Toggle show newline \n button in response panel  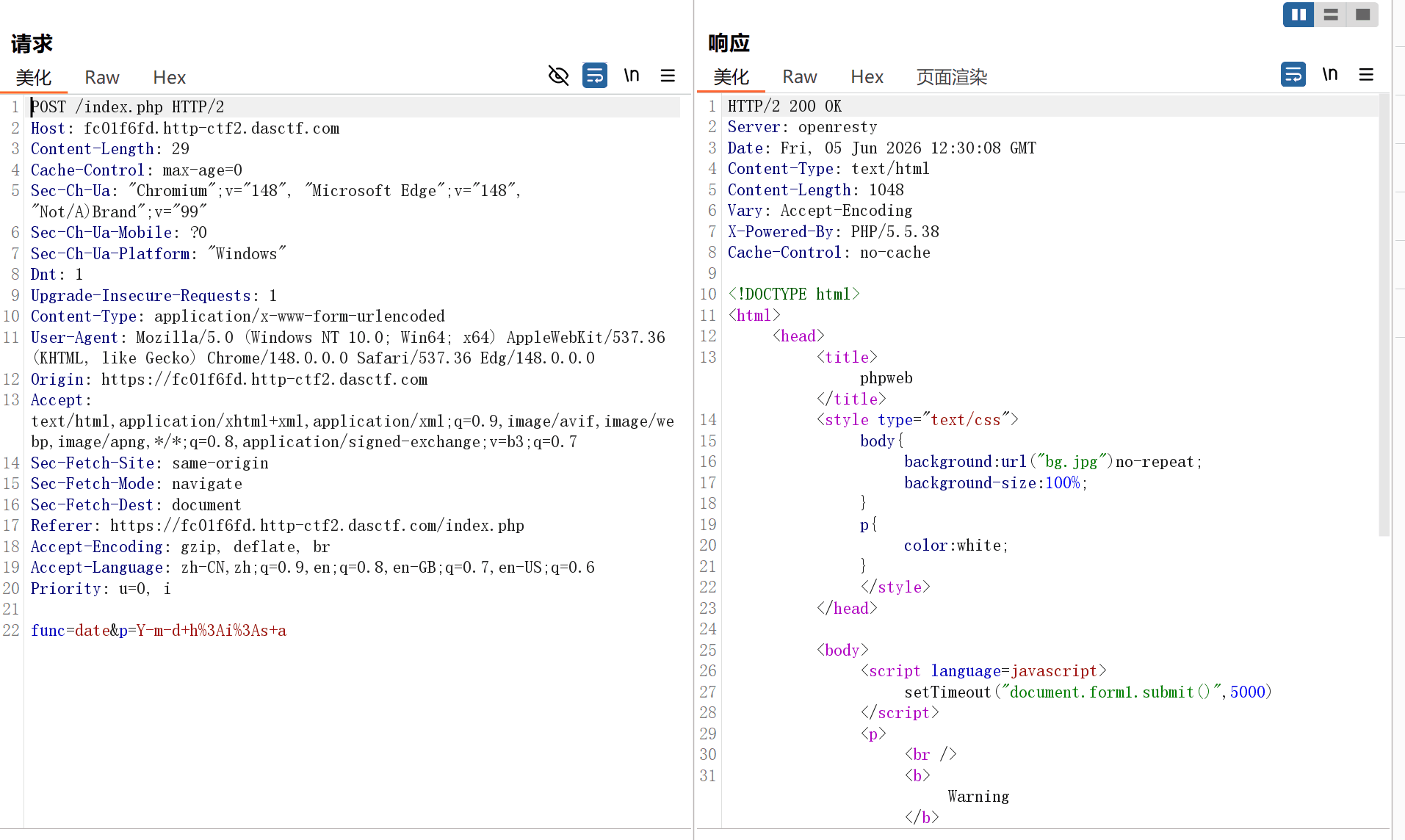coord(1330,75)
